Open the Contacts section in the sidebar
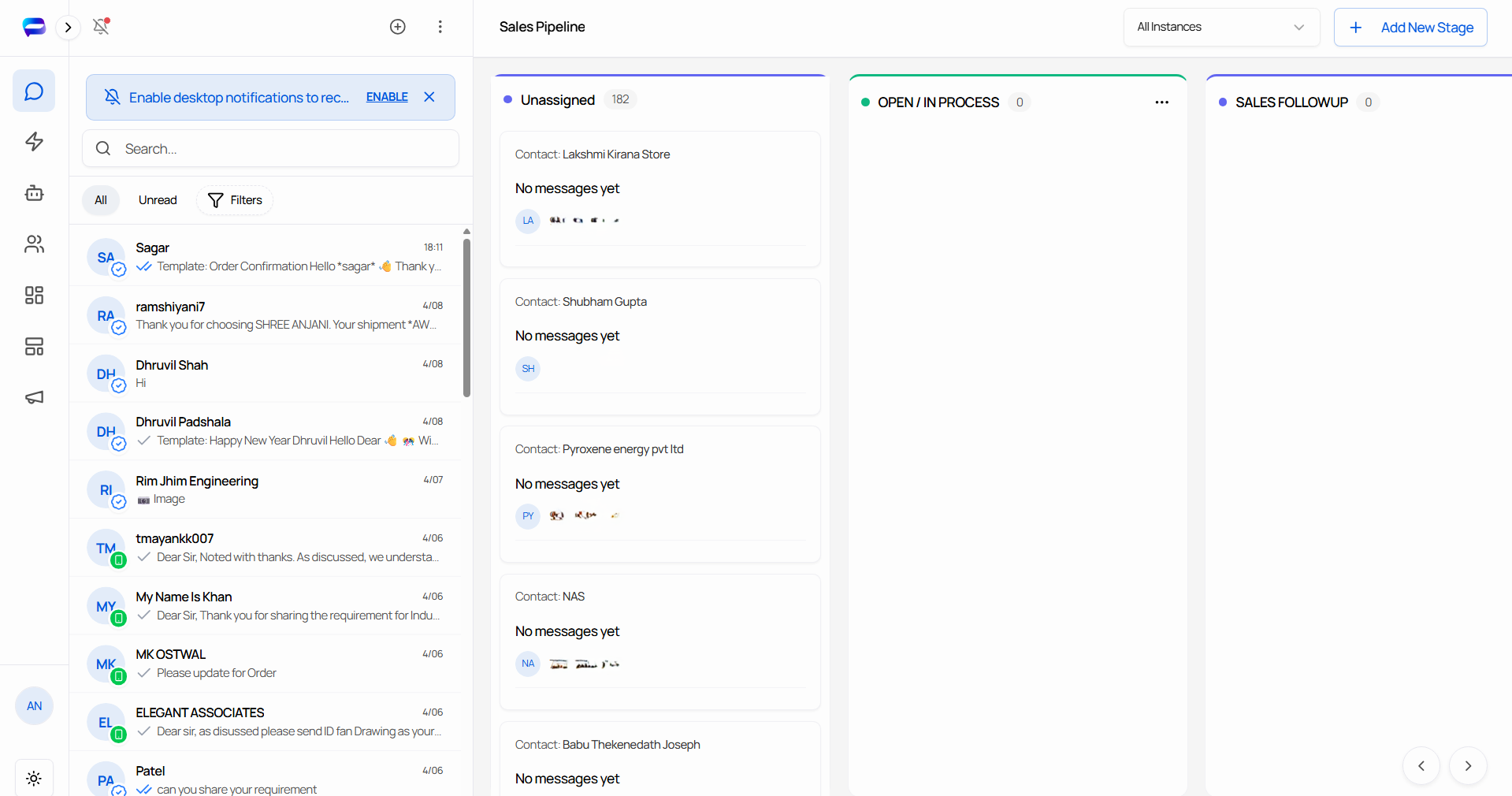The image size is (1512, 796). [x=34, y=244]
